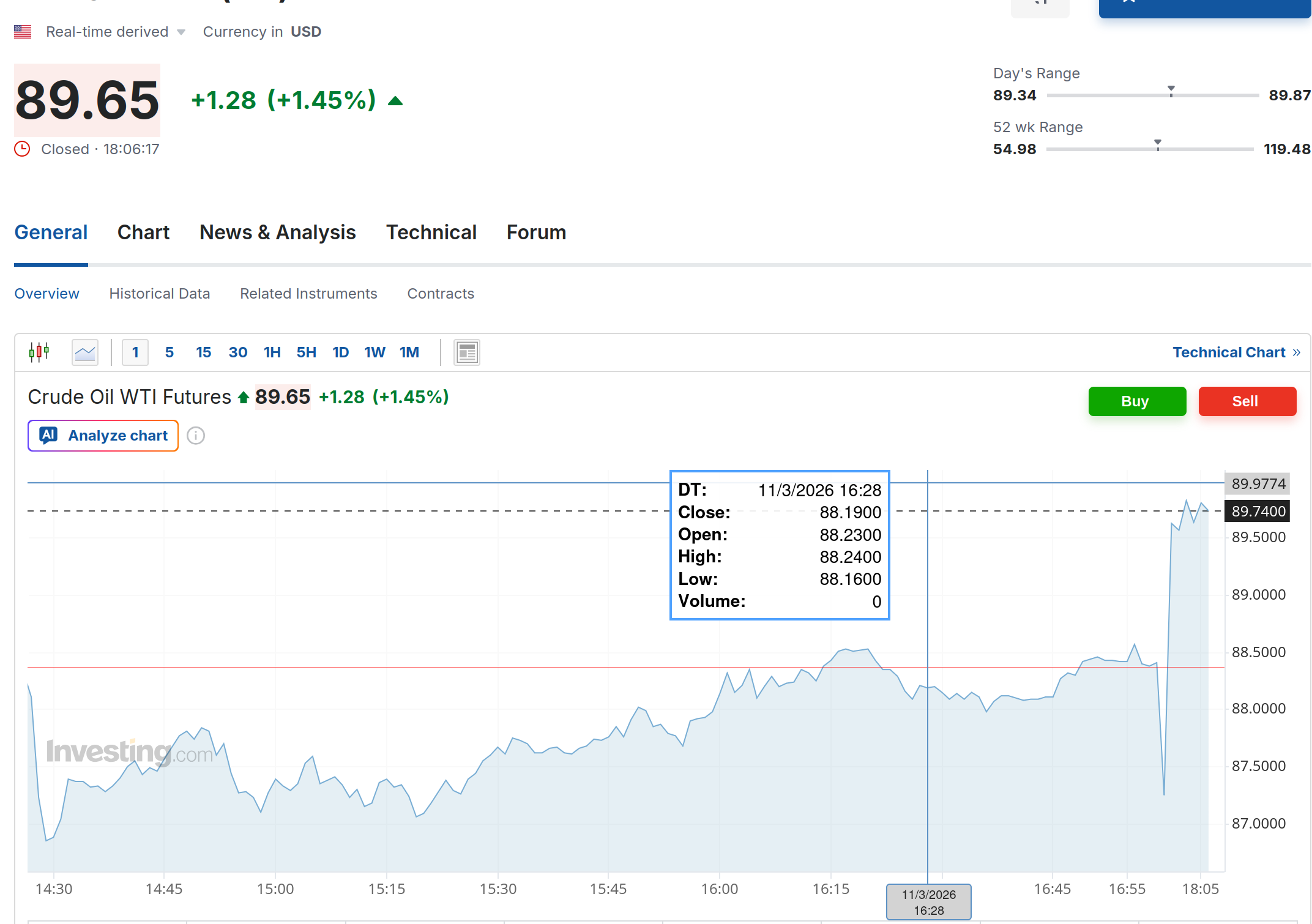The image size is (1312, 924).
Task: Click the green up-arrow beside price change
Action: click(395, 101)
